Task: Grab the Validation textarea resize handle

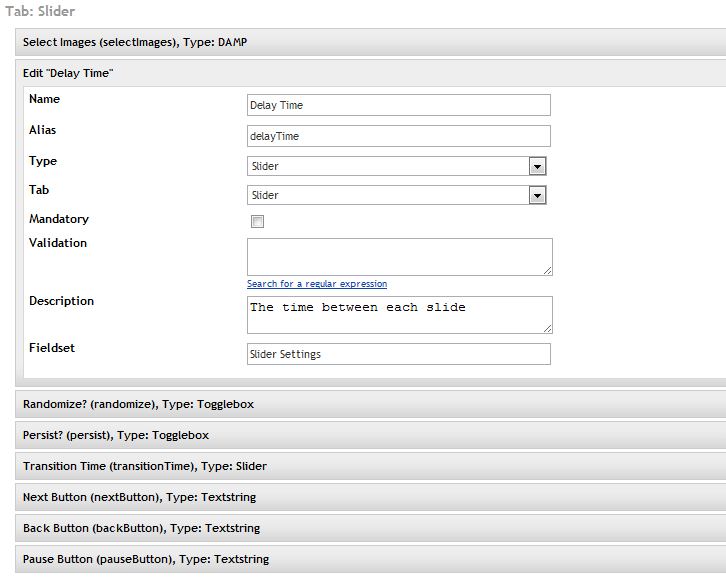Action: 547,270
